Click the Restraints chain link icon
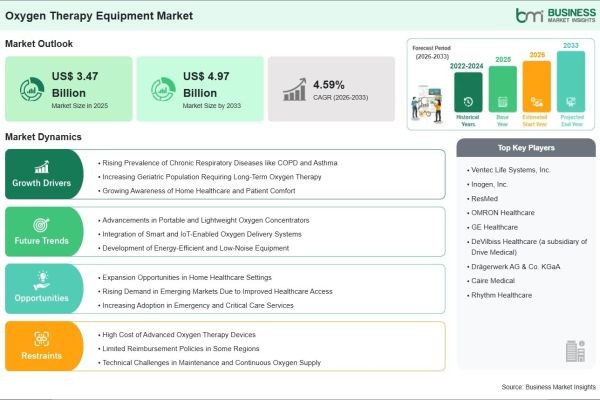Screen dimensions: 600x400 41,339
